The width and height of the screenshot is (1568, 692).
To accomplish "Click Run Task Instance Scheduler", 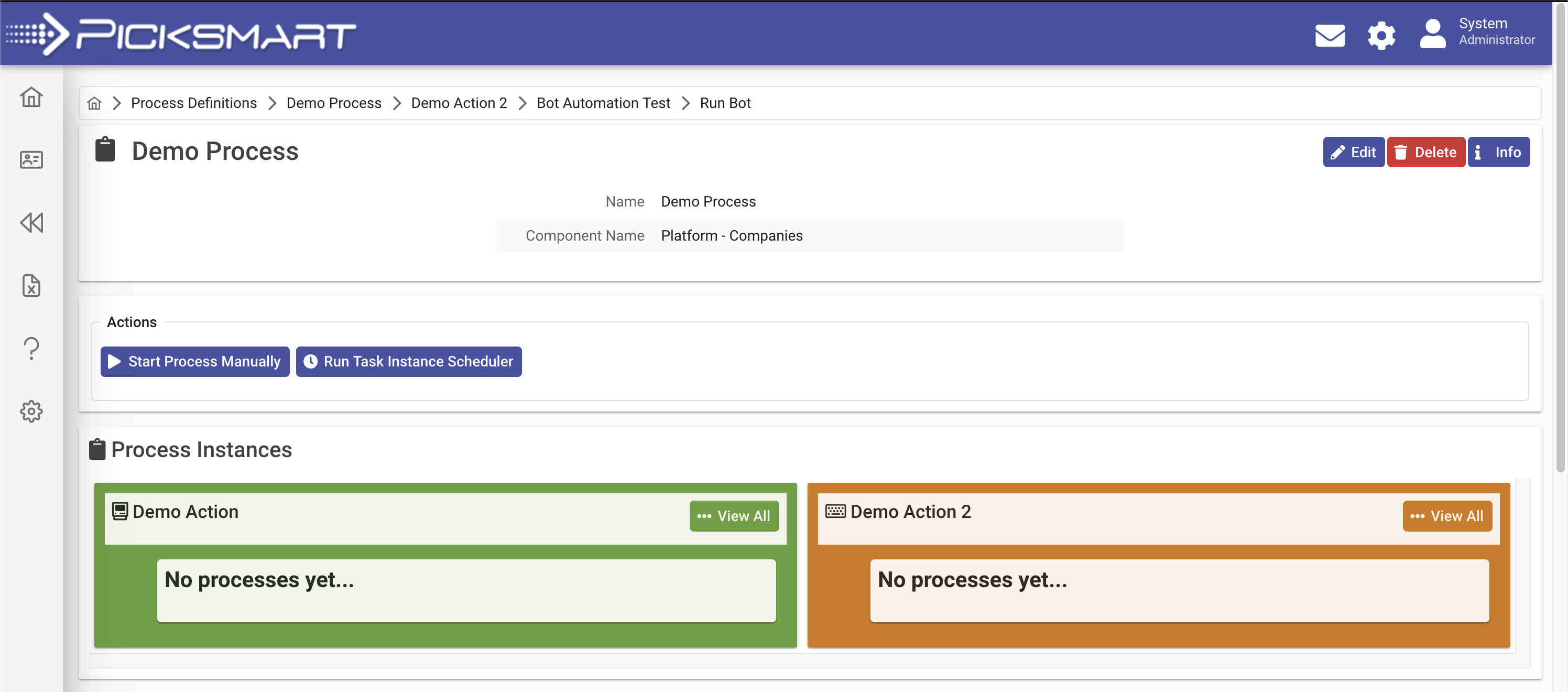I will tap(408, 362).
